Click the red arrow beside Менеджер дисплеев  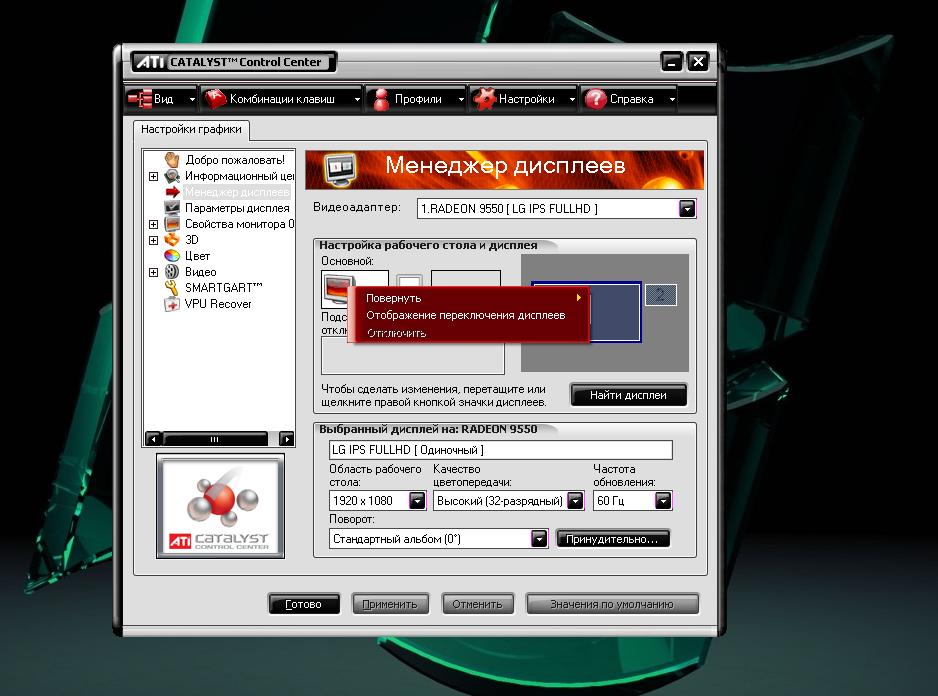172,192
